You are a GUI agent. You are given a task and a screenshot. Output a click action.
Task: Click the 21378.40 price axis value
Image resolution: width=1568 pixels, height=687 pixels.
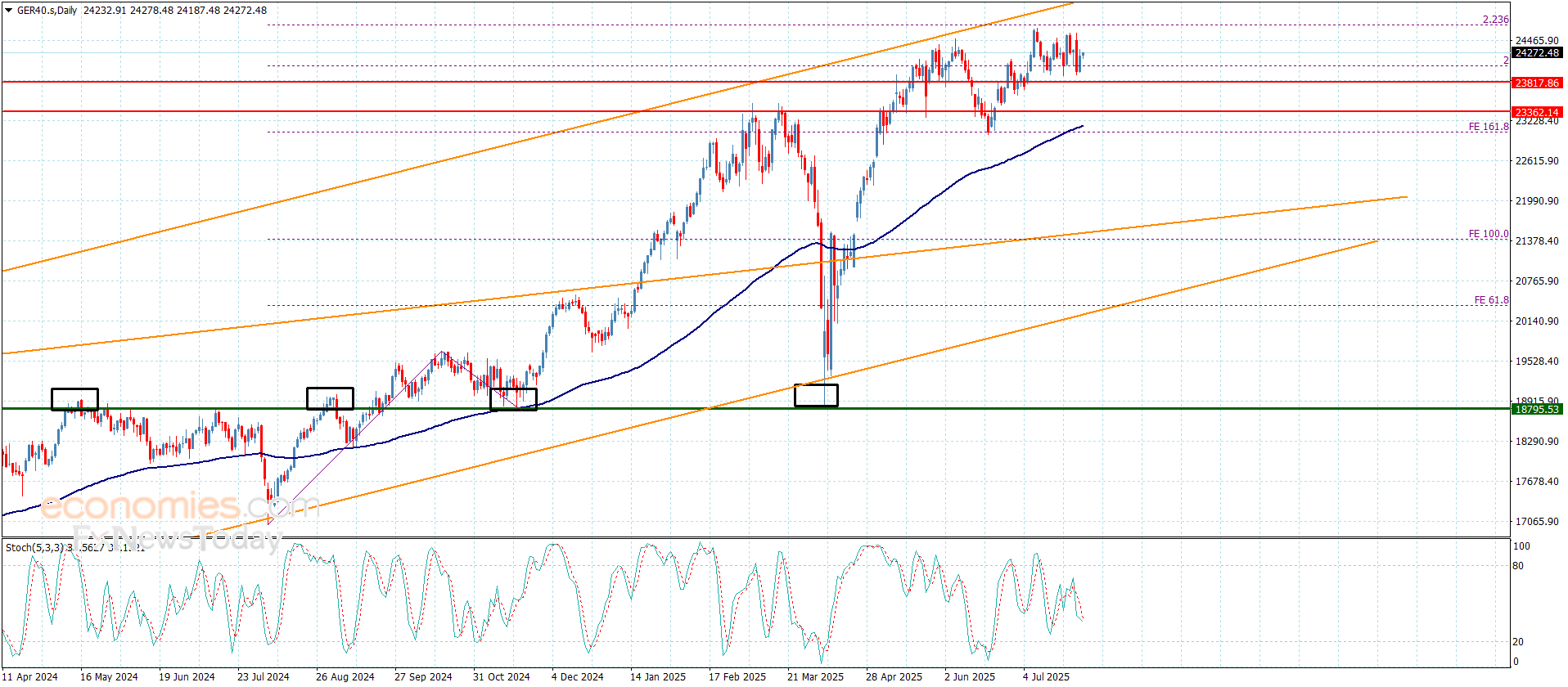pyautogui.click(x=1537, y=240)
